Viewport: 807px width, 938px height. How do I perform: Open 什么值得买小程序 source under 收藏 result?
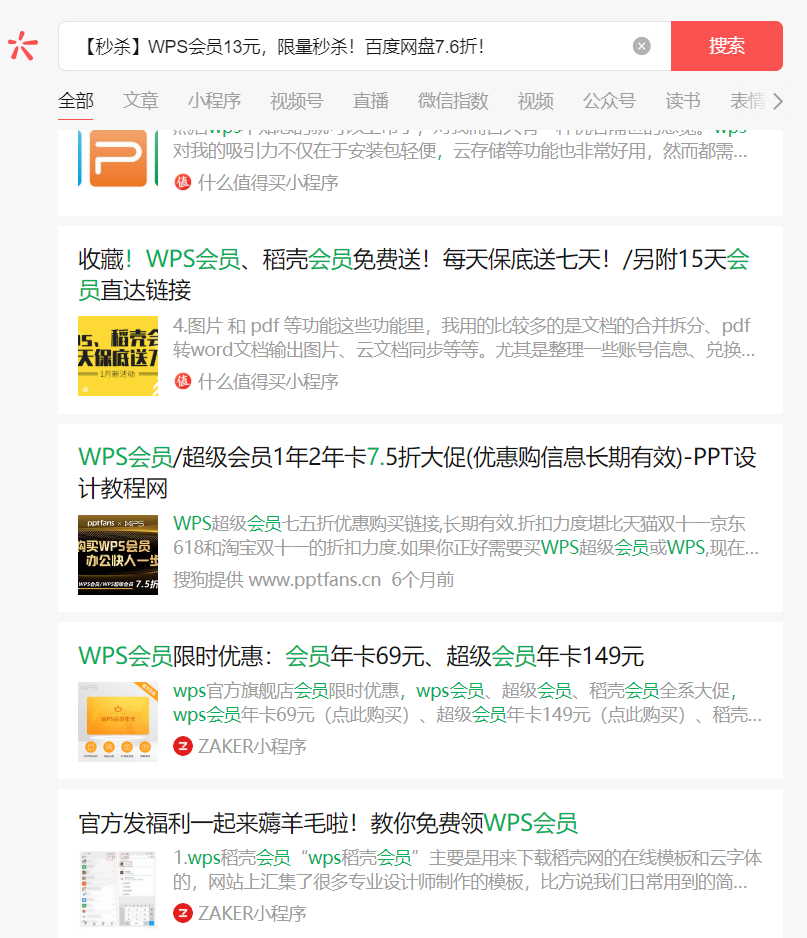(x=268, y=382)
